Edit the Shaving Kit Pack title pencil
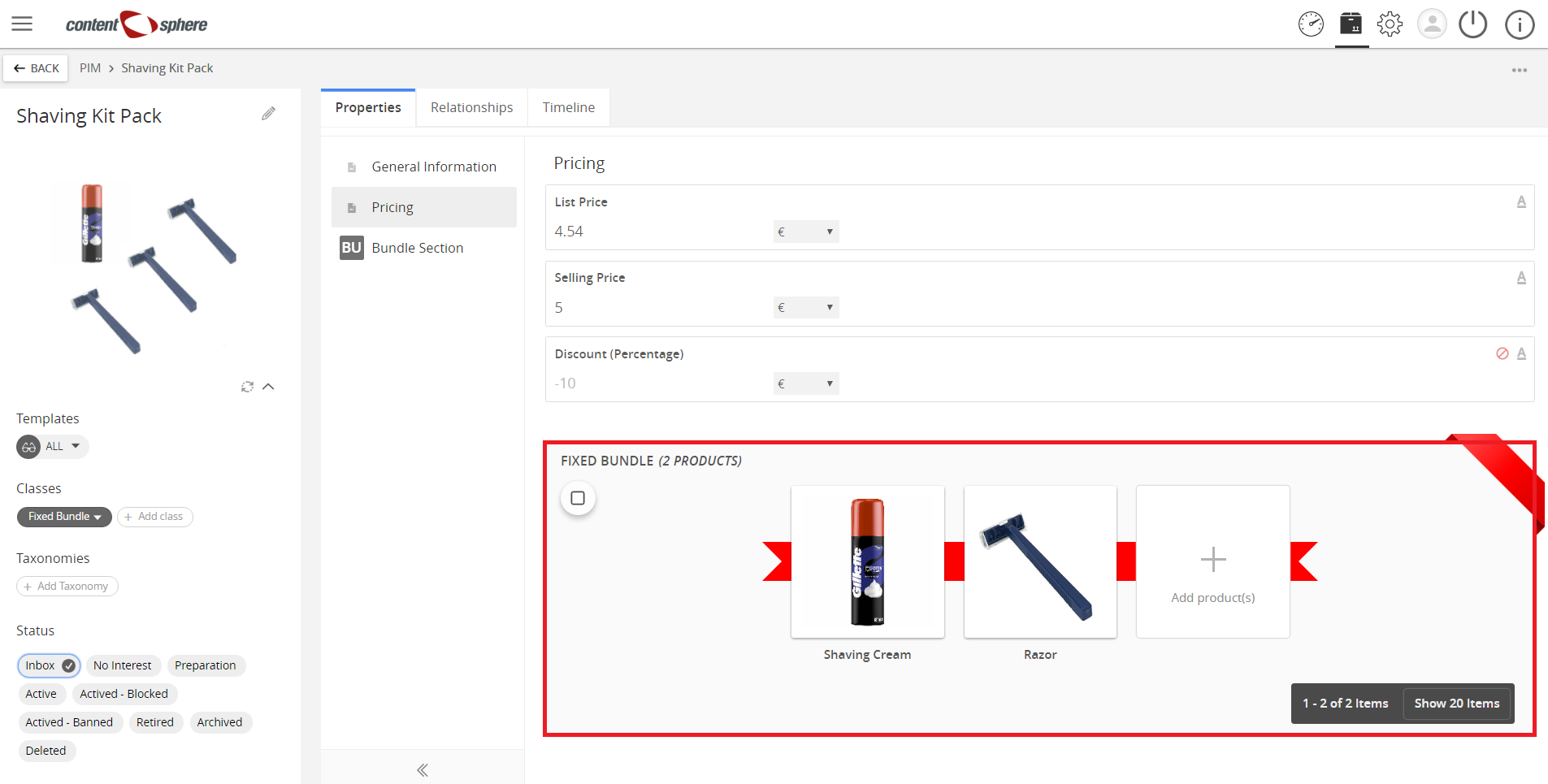The height and width of the screenshot is (784, 1548). (x=268, y=114)
